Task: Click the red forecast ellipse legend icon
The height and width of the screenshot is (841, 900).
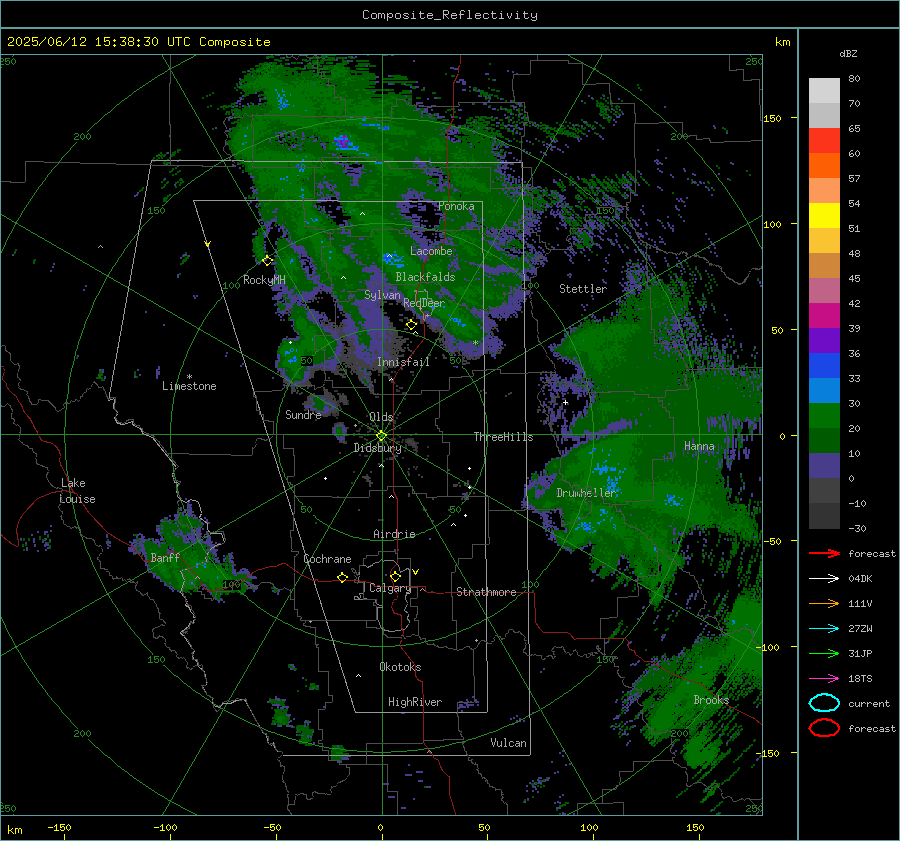Action: [824, 728]
